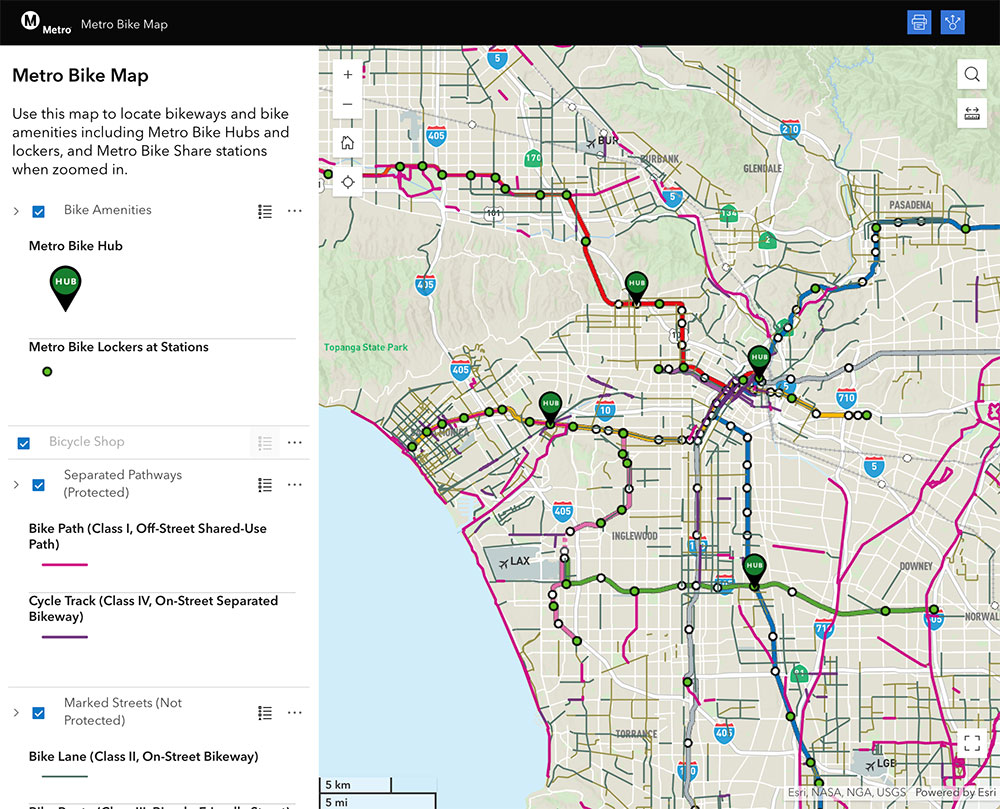The image size is (1000, 809).
Task: Click the 'Metro Bike Map' sidebar heading
Action: point(80,75)
